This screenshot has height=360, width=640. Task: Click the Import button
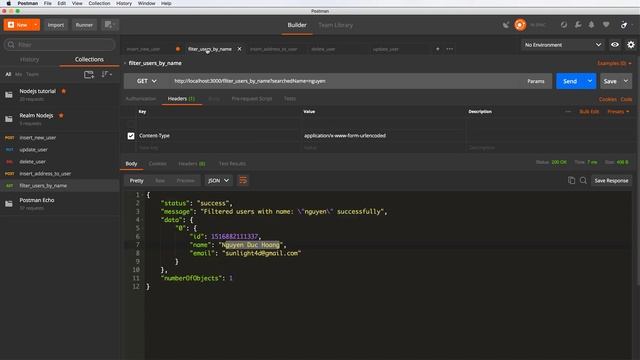coord(56,25)
